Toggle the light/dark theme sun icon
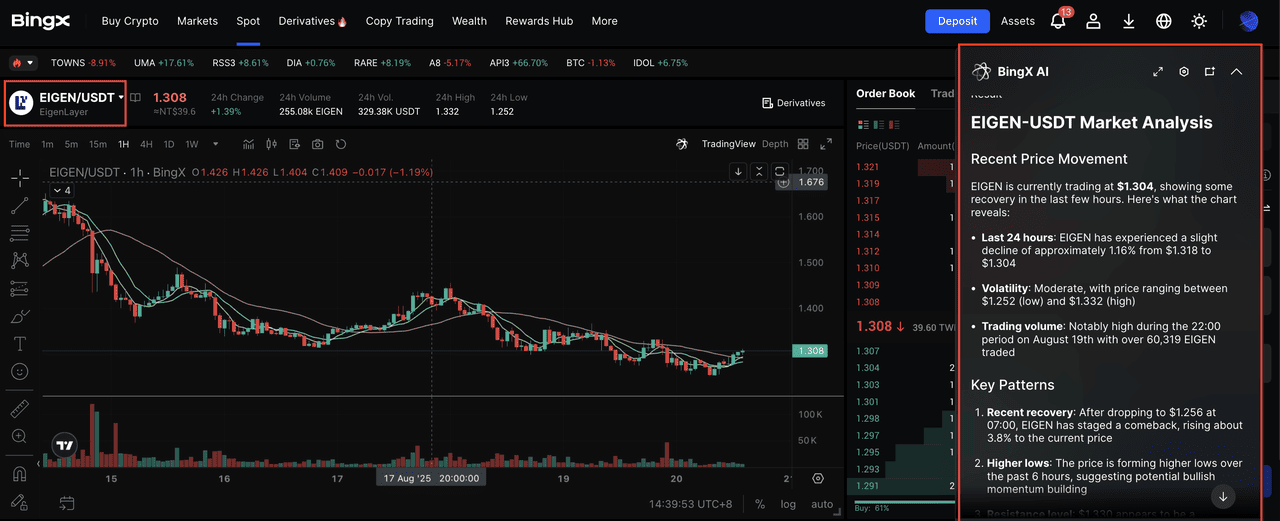Viewport: 1280px width, 521px height. (x=1199, y=21)
